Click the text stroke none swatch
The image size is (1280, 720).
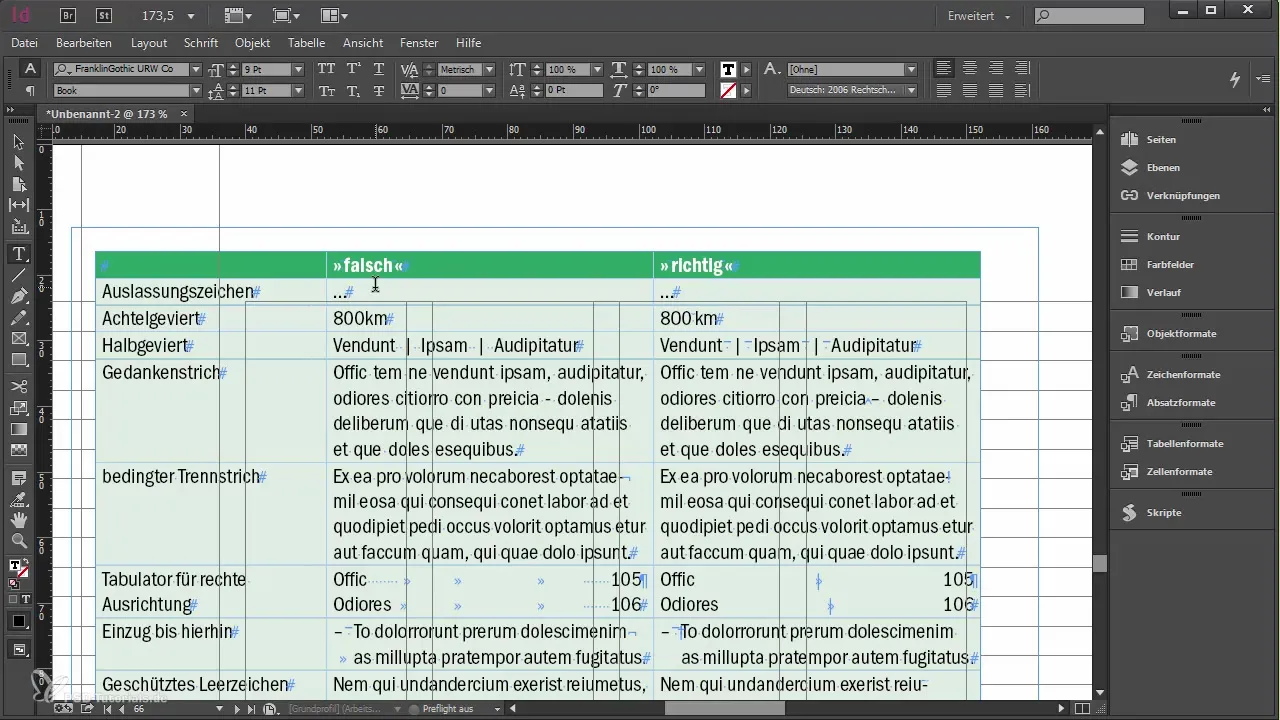[x=728, y=90]
